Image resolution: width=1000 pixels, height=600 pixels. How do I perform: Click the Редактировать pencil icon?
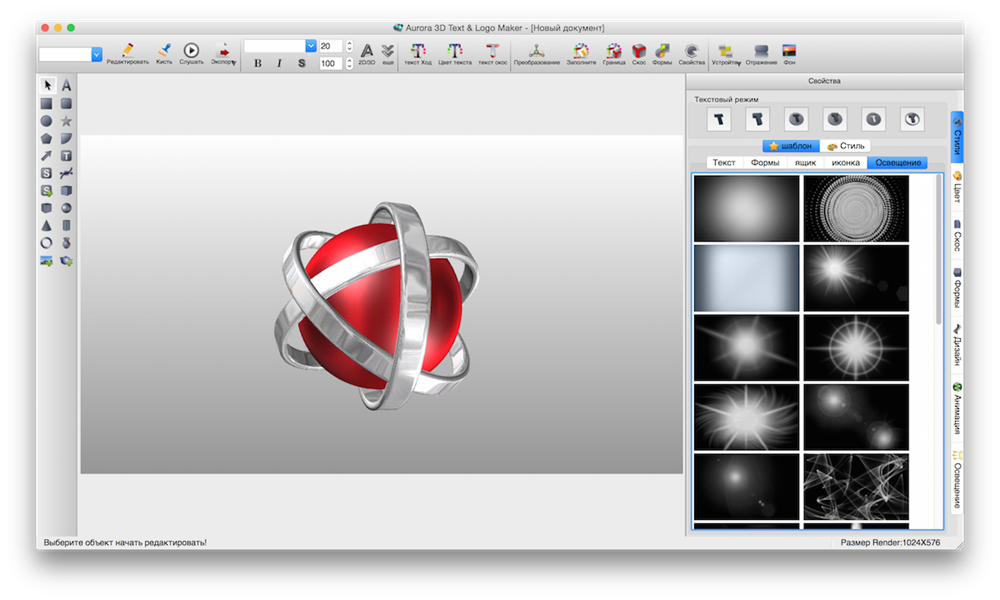[x=127, y=49]
